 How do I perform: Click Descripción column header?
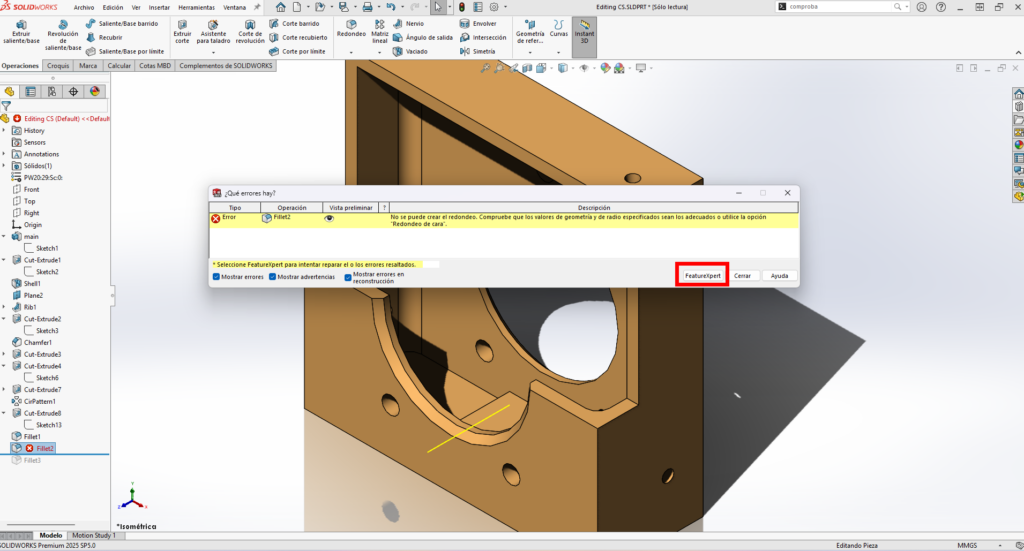pyautogui.click(x=594, y=208)
